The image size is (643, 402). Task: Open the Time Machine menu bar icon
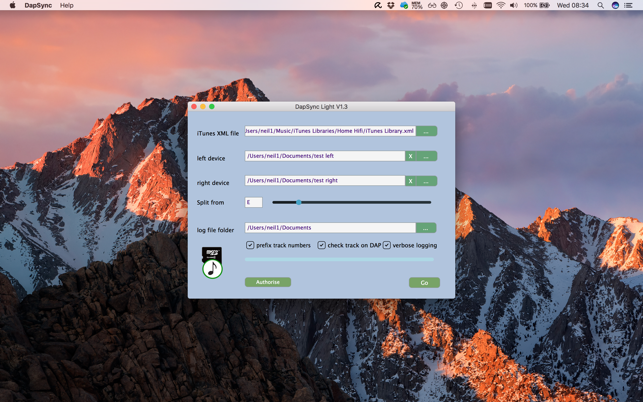tap(459, 5)
